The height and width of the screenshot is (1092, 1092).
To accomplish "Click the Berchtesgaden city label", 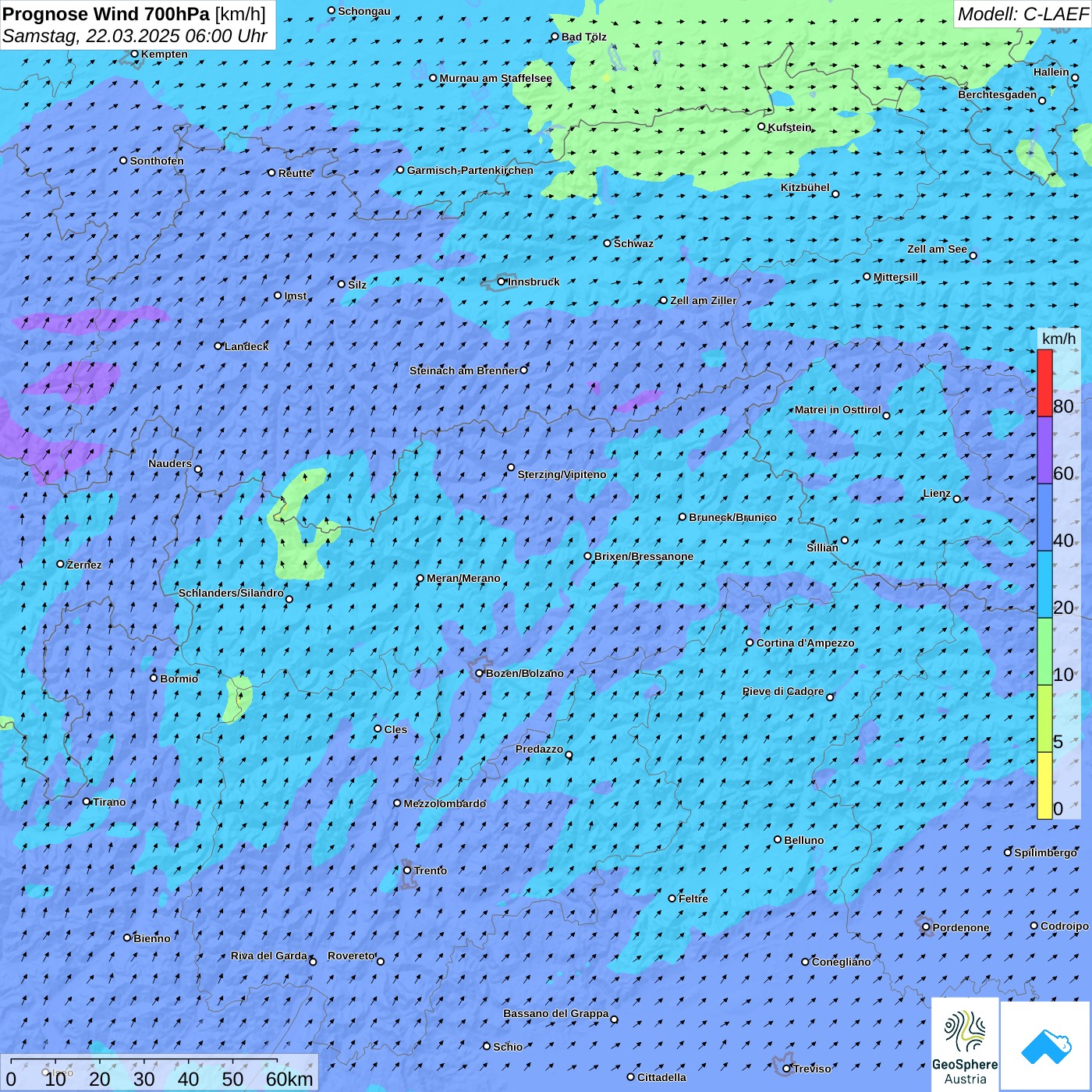I will [998, 94].
